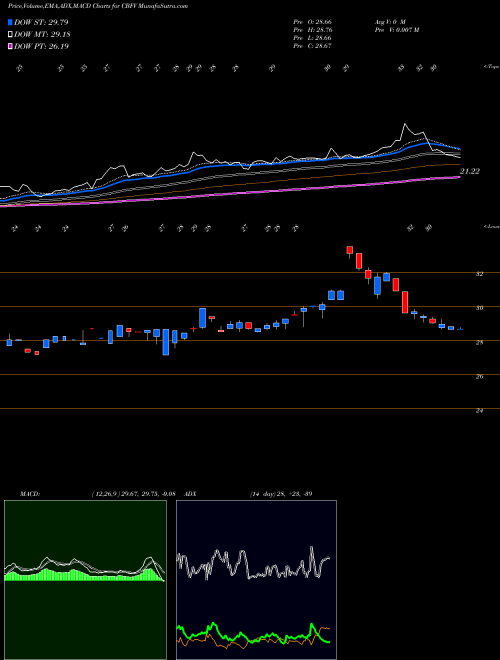
Task: Click the 'ADX' panel heading
Action: [190, 494]
